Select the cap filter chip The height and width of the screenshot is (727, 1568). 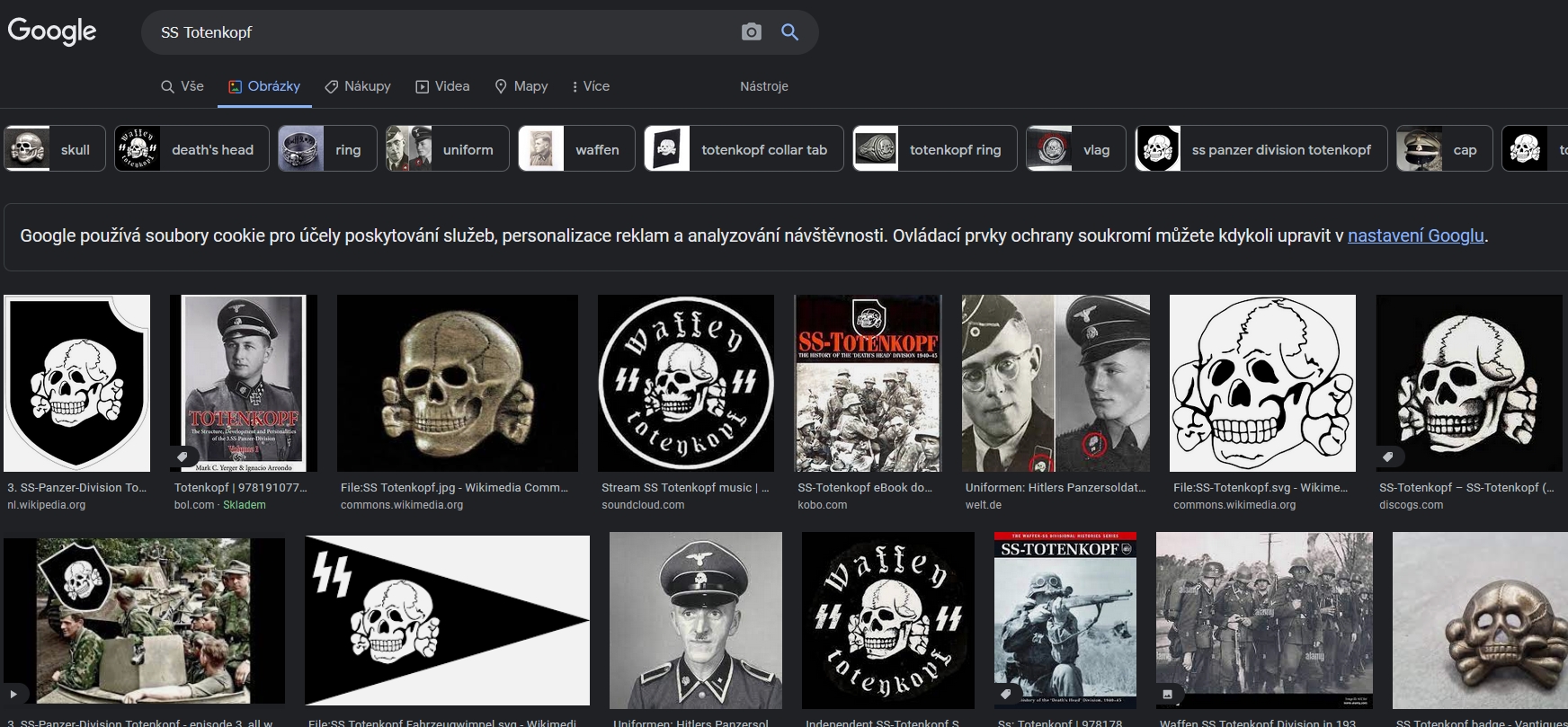[x=1445, y=148]
